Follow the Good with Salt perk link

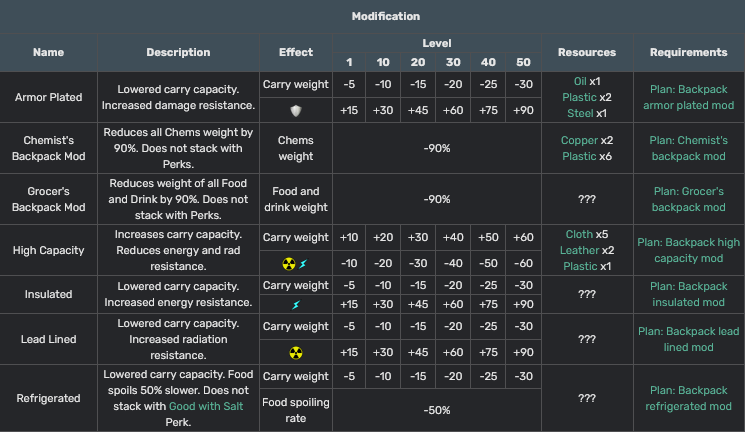click(206, 406)
